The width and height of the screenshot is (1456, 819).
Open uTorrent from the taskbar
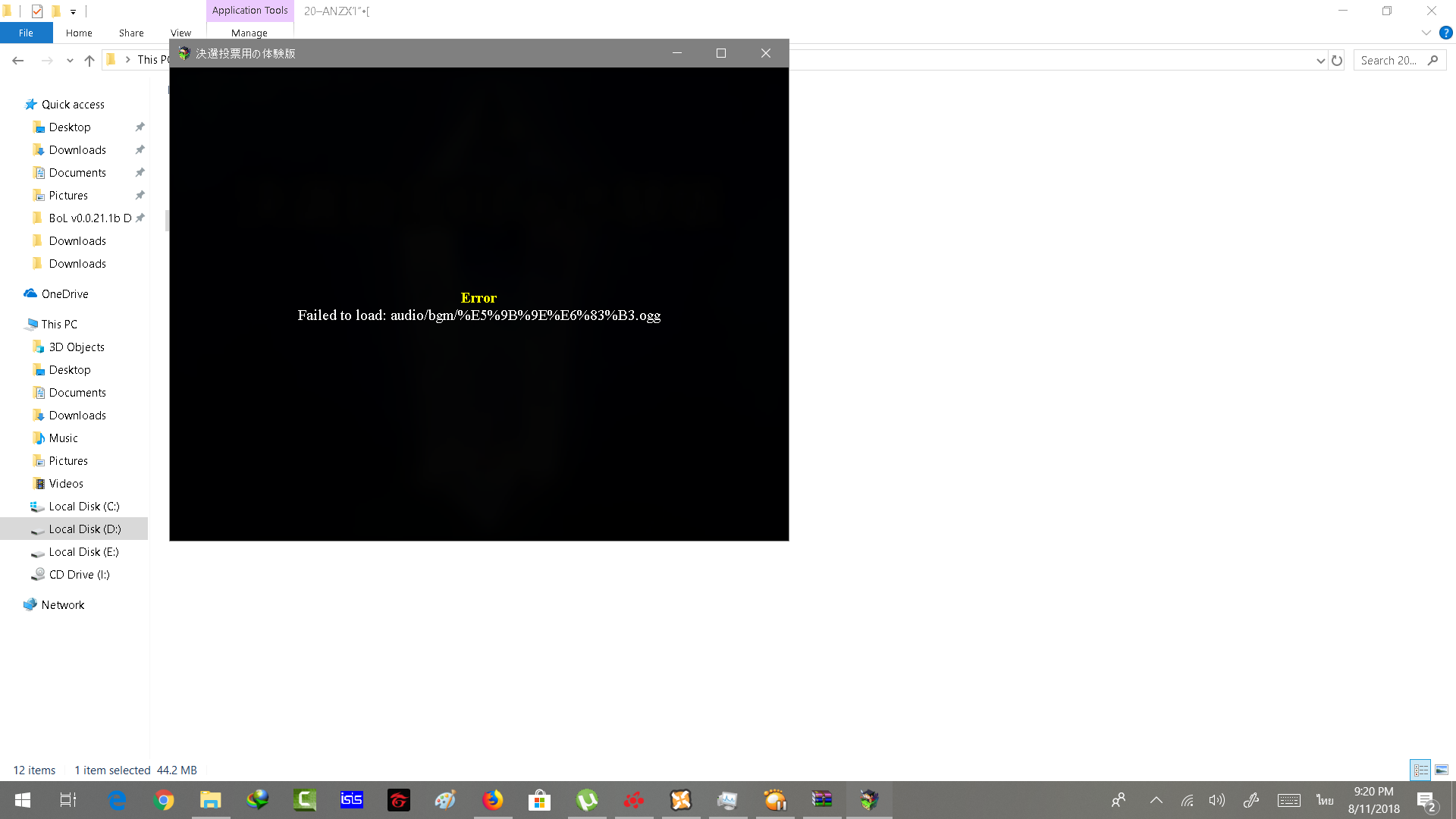(x=587, y=800)
